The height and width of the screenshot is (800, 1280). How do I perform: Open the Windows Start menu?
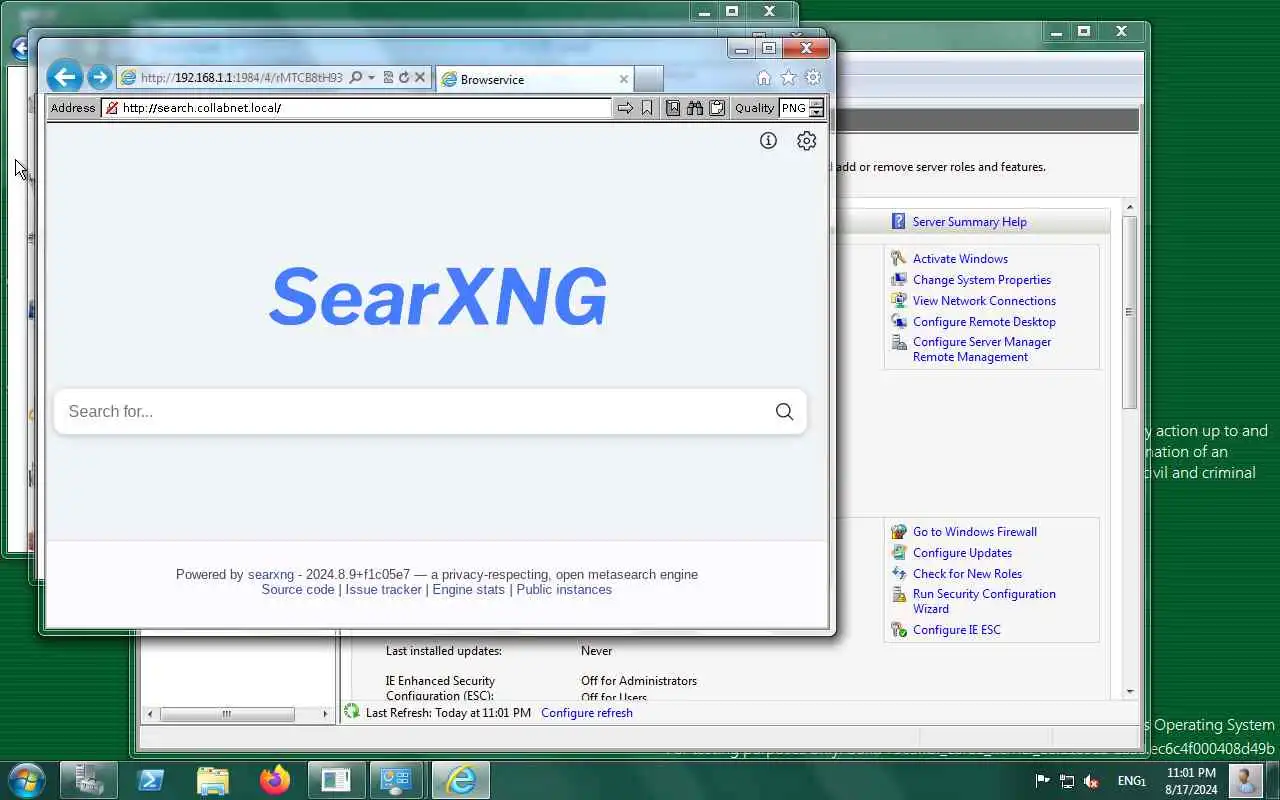click(x=26, y=780)
